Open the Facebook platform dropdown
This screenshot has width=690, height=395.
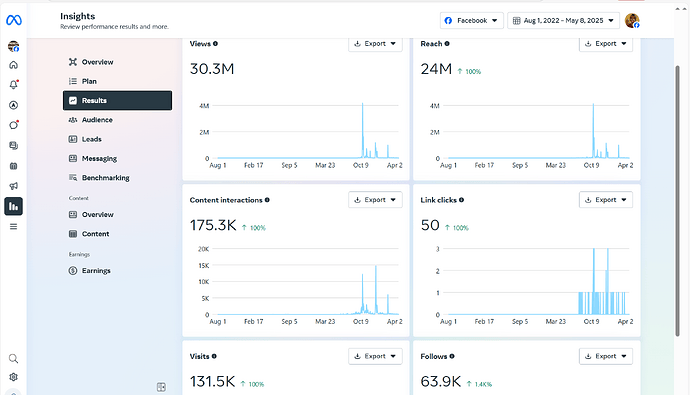coord(471,21)
